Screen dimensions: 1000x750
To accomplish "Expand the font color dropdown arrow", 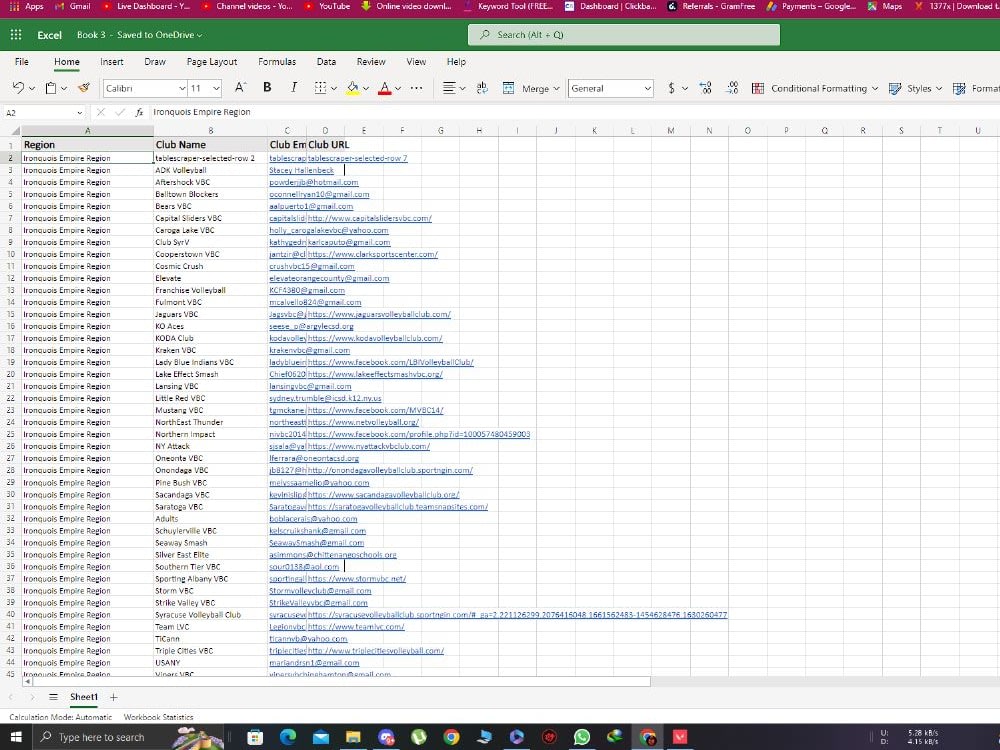I will coord(398,89).
